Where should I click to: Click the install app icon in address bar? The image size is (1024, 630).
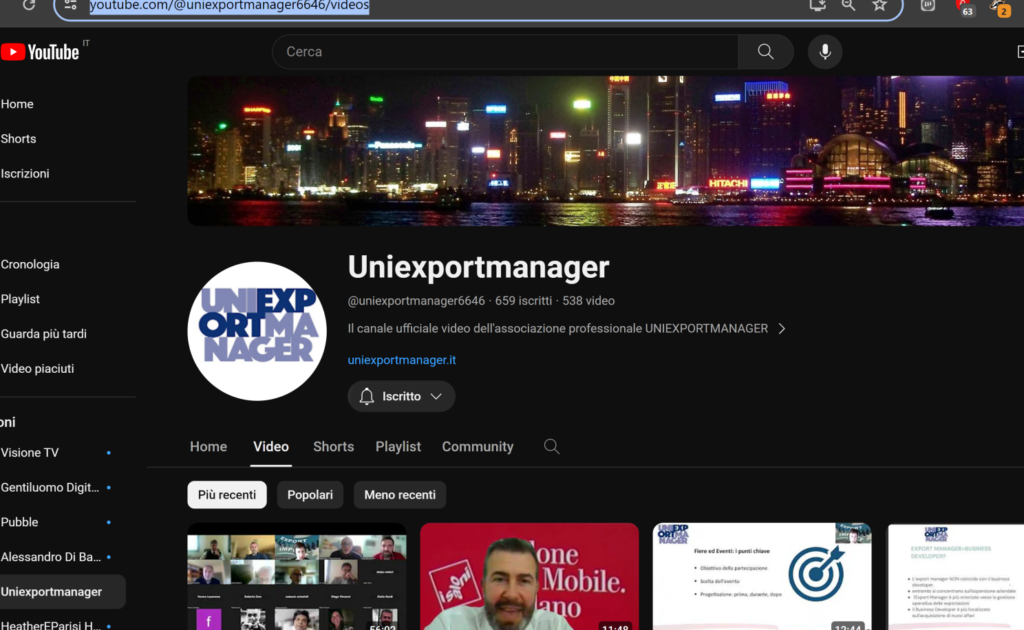pyautogui.click(x=817, y=5)
